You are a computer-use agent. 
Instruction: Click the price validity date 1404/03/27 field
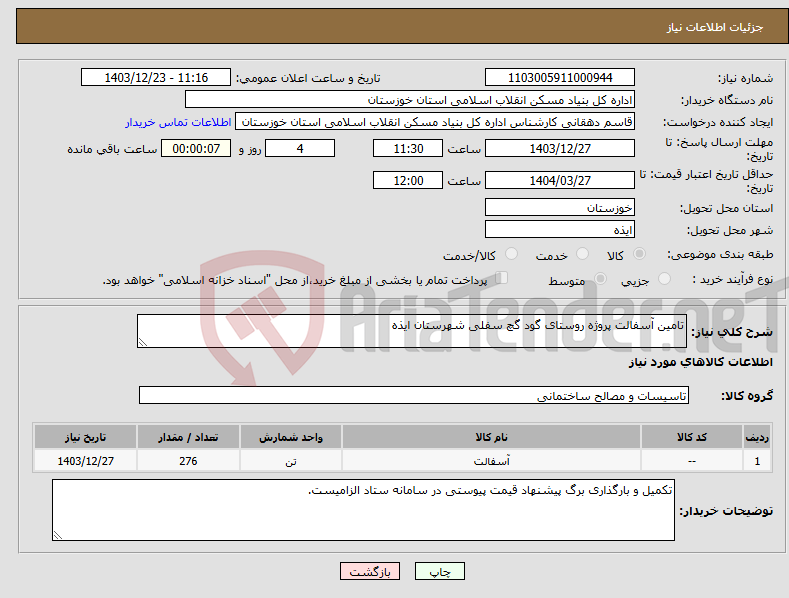pyautogui.click(x=560, y=180)
